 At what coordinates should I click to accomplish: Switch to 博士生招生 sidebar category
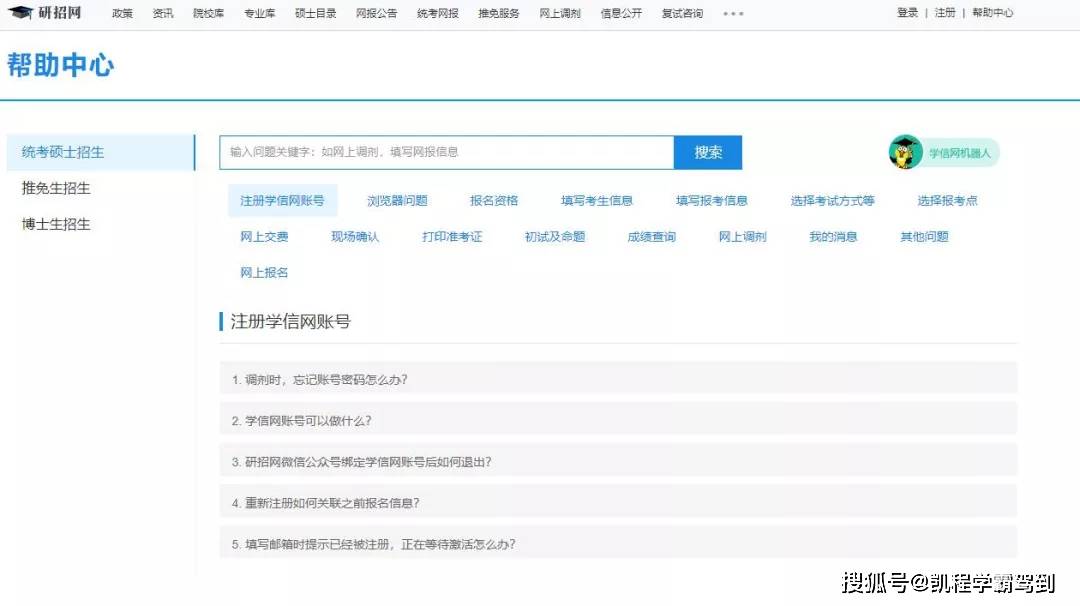(x=56, y=224)
